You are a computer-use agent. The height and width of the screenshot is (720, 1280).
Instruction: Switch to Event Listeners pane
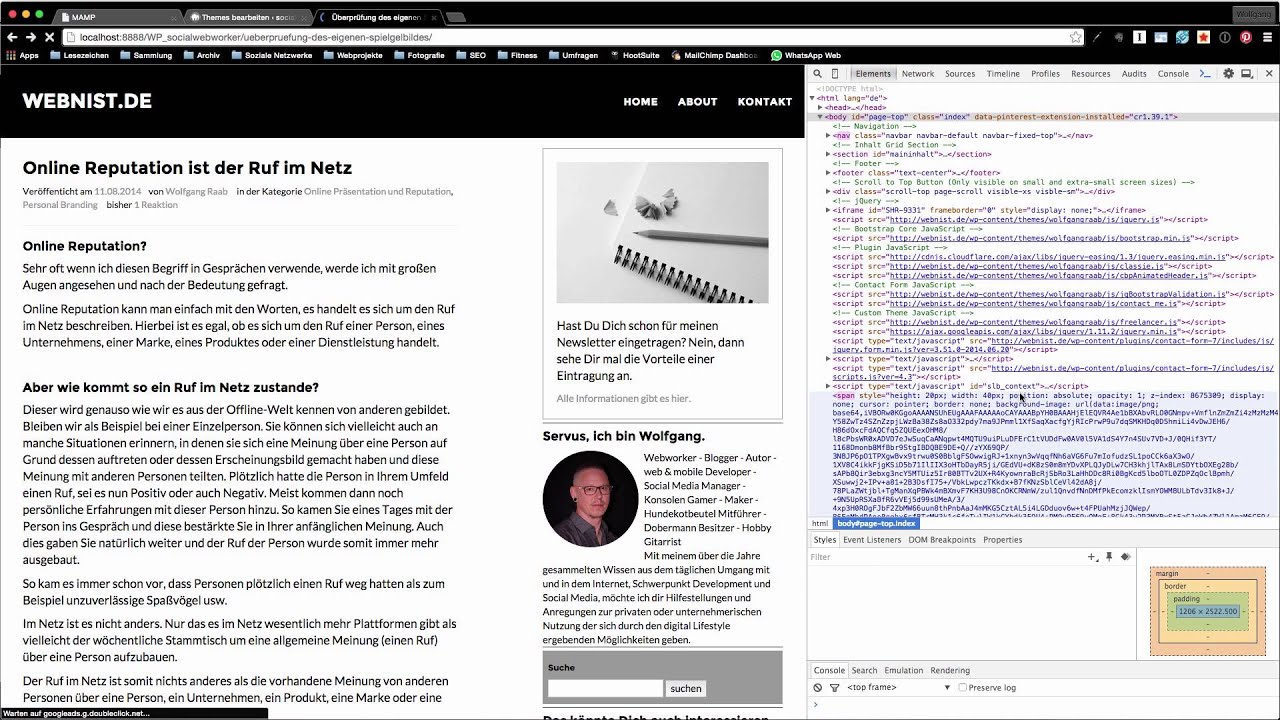(871, 540)
